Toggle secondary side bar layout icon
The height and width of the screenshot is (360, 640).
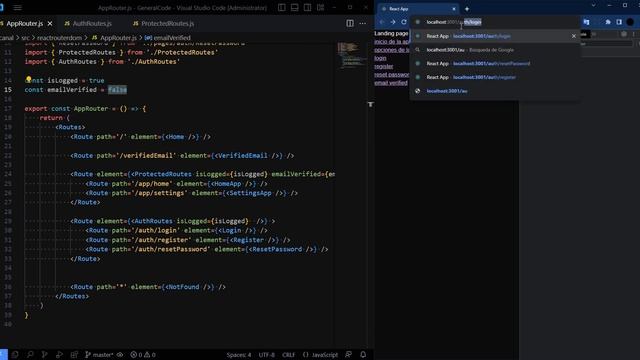[307, 8]
